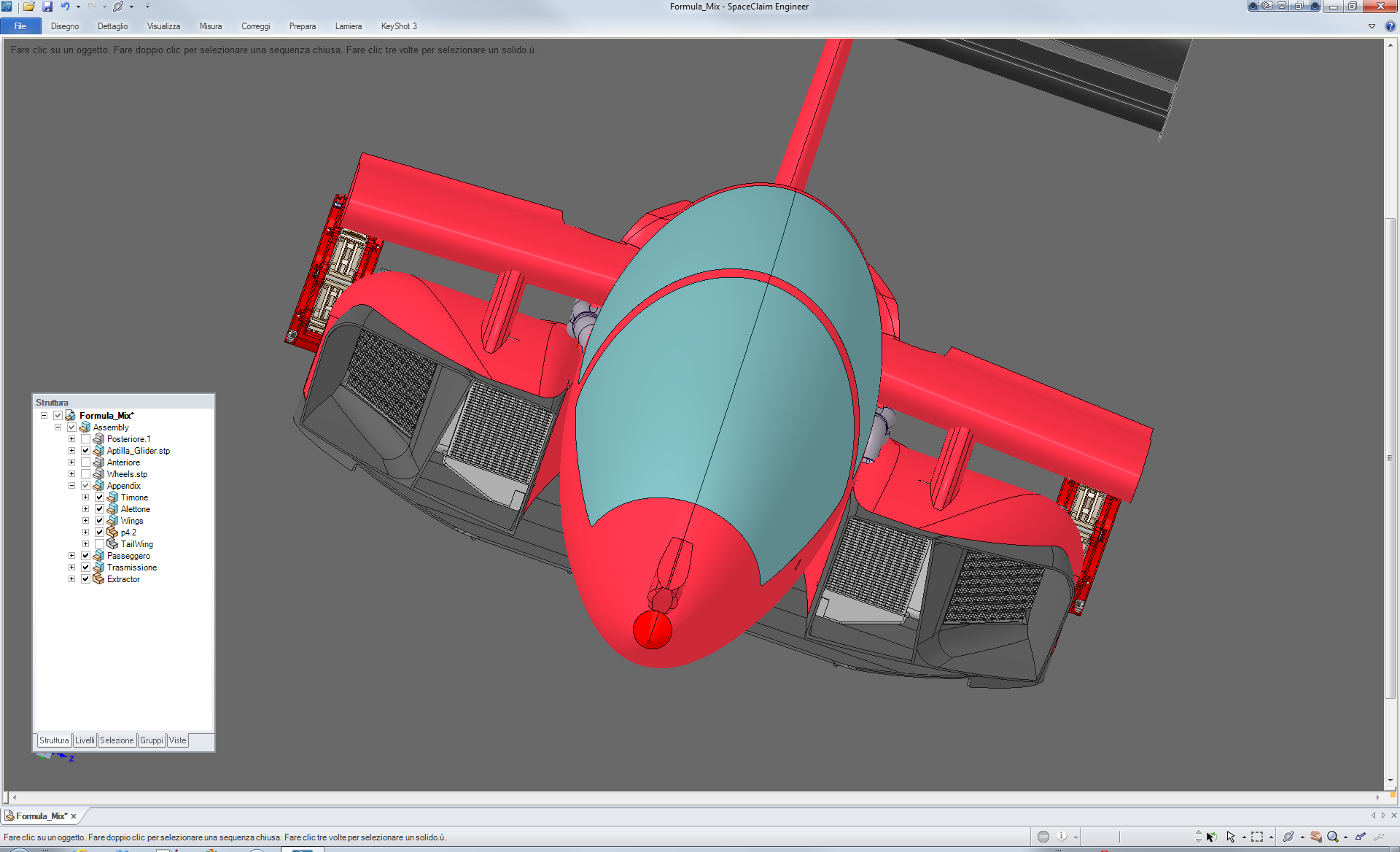This screenshot has width=1400, height=852.
Task: Switch to the Misura ribbon tab
Action: click(x=211, y=26)
